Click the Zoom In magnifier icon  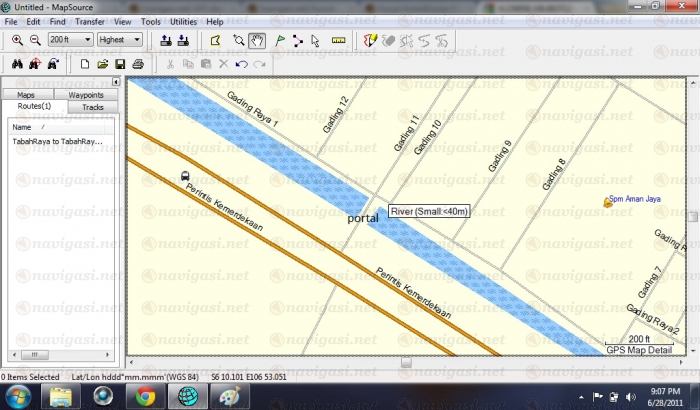(17, 41)
